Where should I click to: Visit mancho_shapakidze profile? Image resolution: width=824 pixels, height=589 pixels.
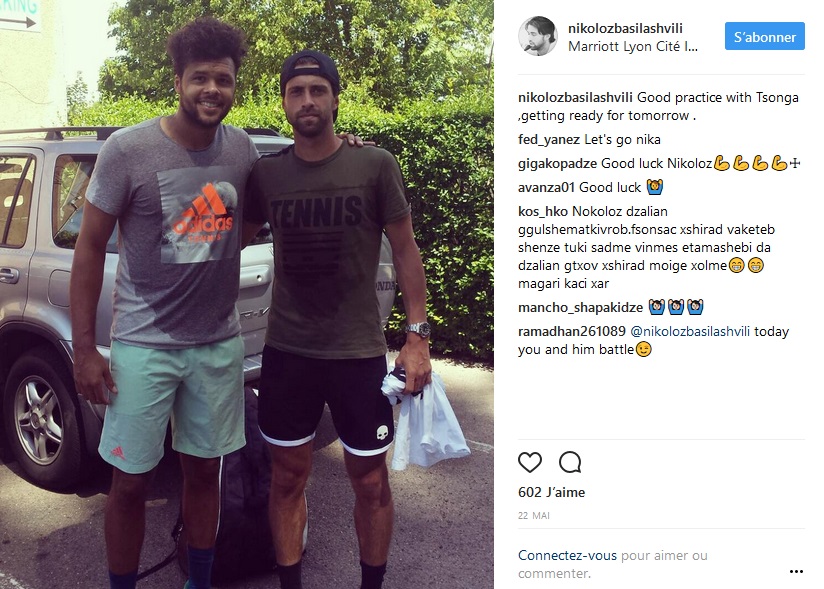point(580,307)
